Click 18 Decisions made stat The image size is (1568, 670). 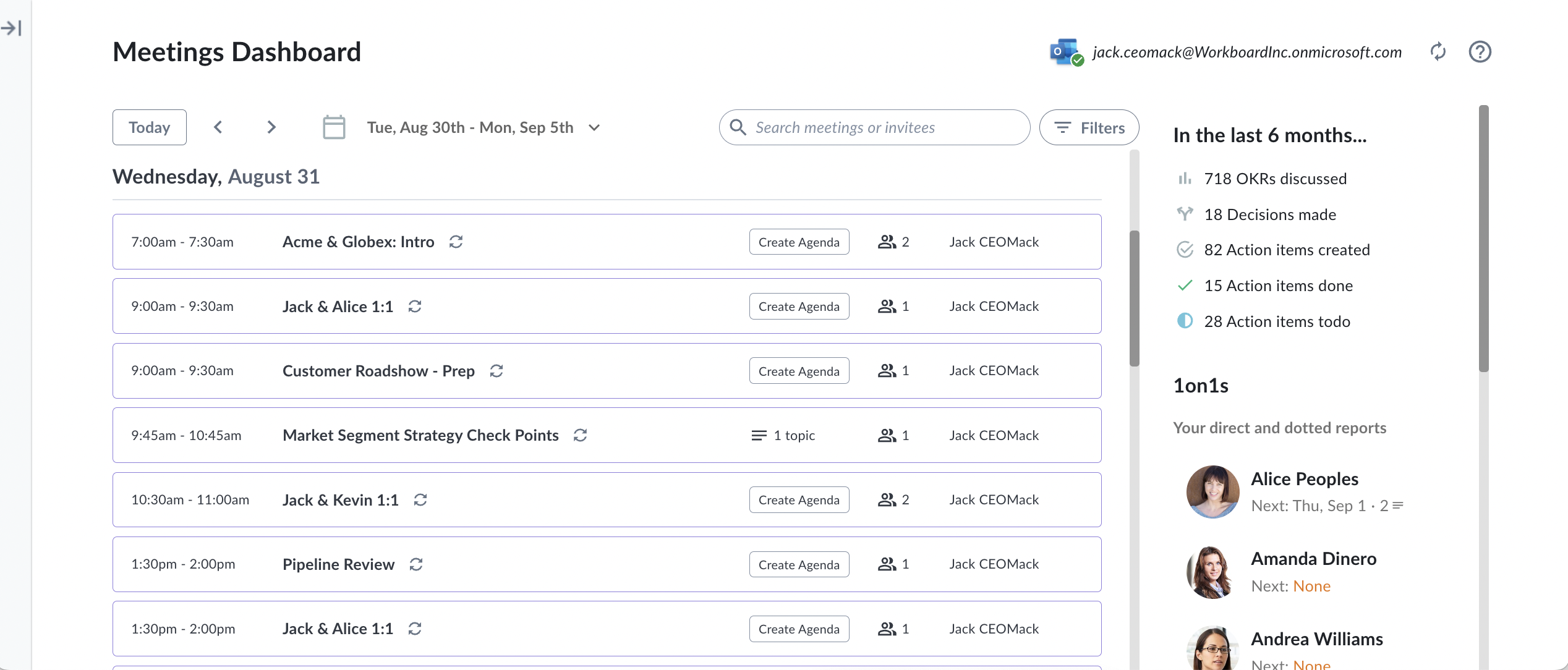(x=1256, y=214)
